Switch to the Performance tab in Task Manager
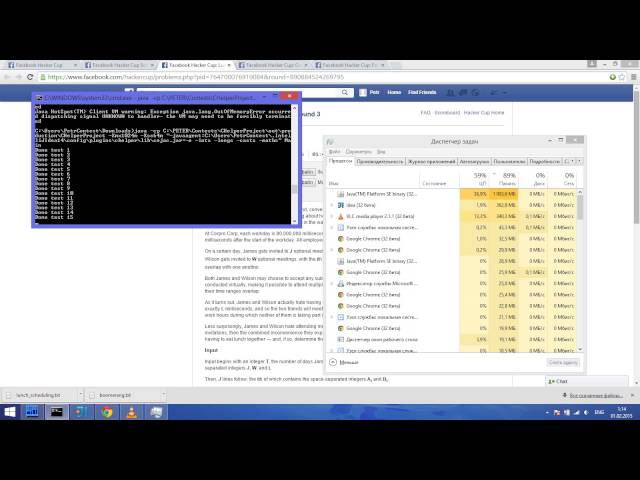Image resolution: width=640 pixels, height=480 pixels. pos(380,162)
